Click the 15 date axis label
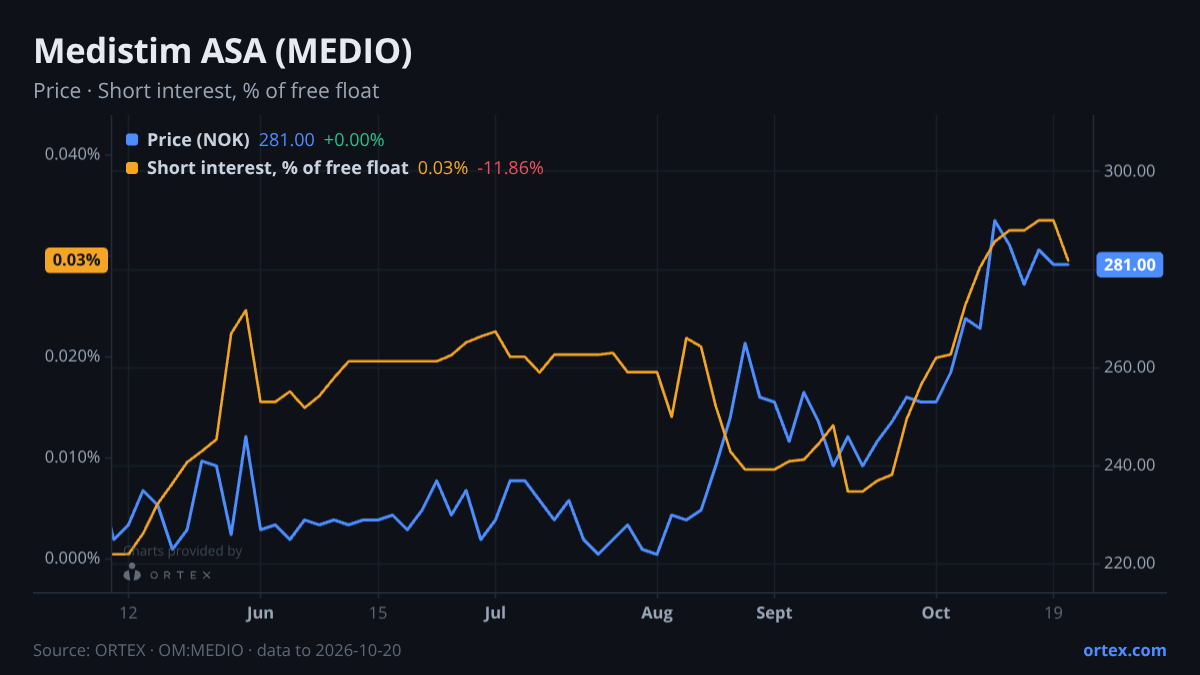This screenshot has height=675, width=1200. 378,612
